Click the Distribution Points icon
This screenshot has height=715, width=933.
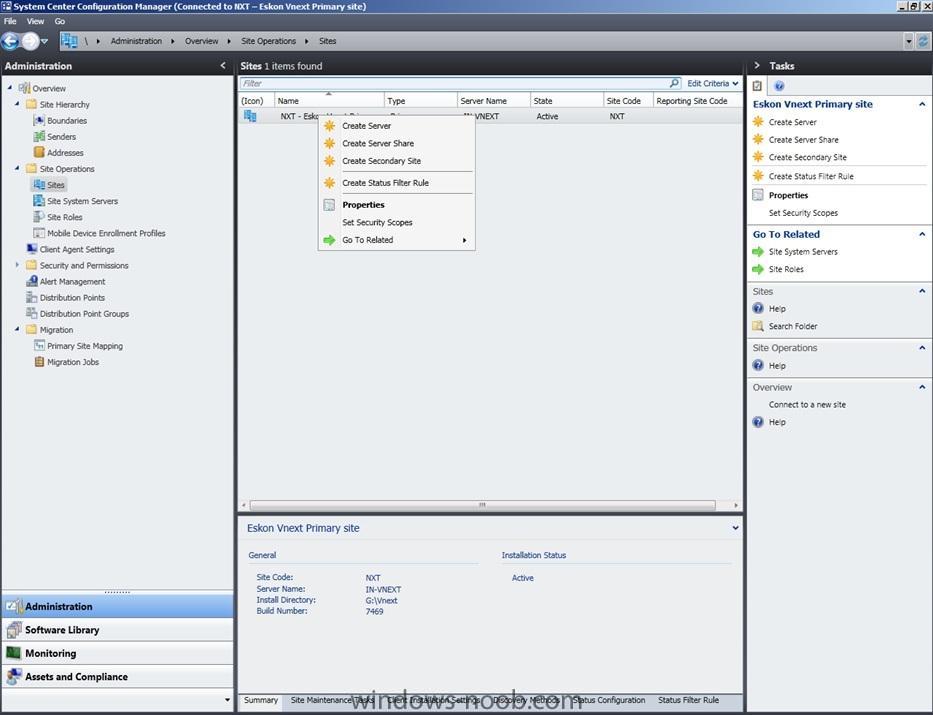tap(32, 297)
